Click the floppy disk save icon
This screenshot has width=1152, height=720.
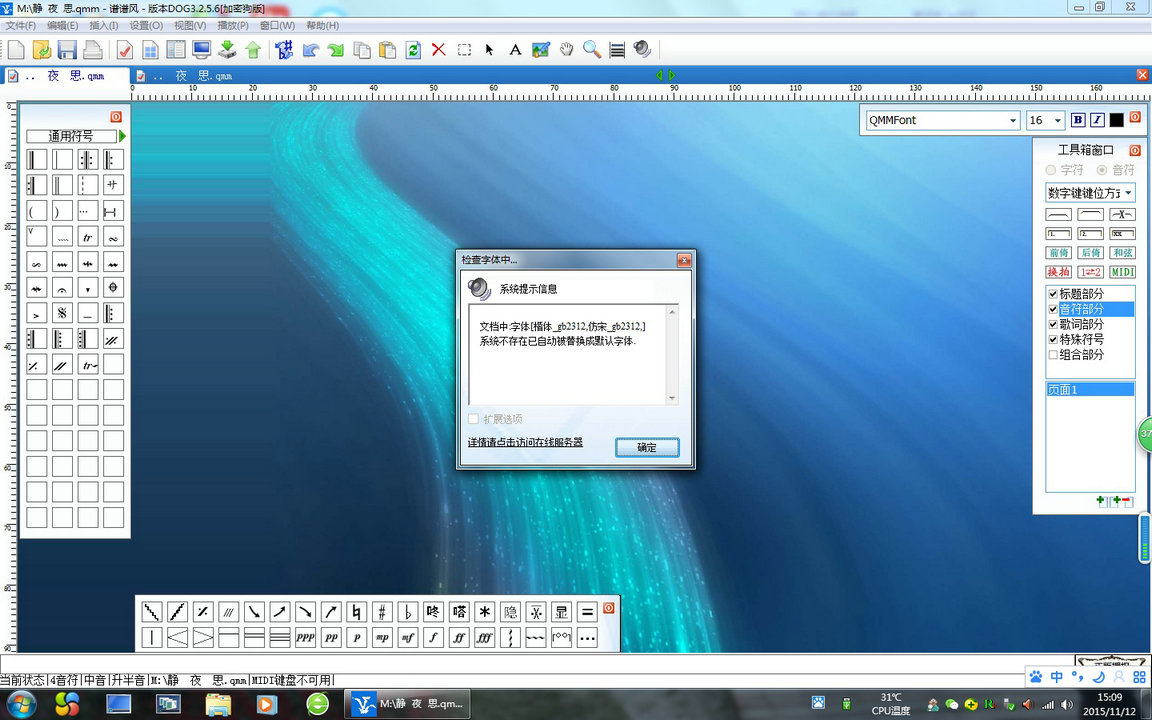67,49
